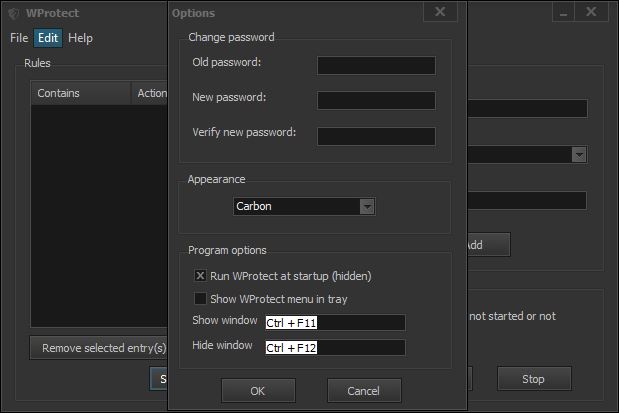Image resolution: width=619 pixels, height=413 pixels.
Task: Click the Program options group label
Action: point(227,250)
